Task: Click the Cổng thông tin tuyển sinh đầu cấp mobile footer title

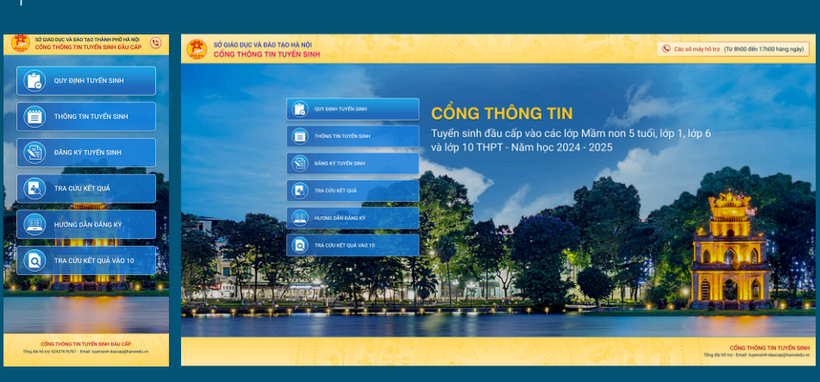Action: coord(86,344)
